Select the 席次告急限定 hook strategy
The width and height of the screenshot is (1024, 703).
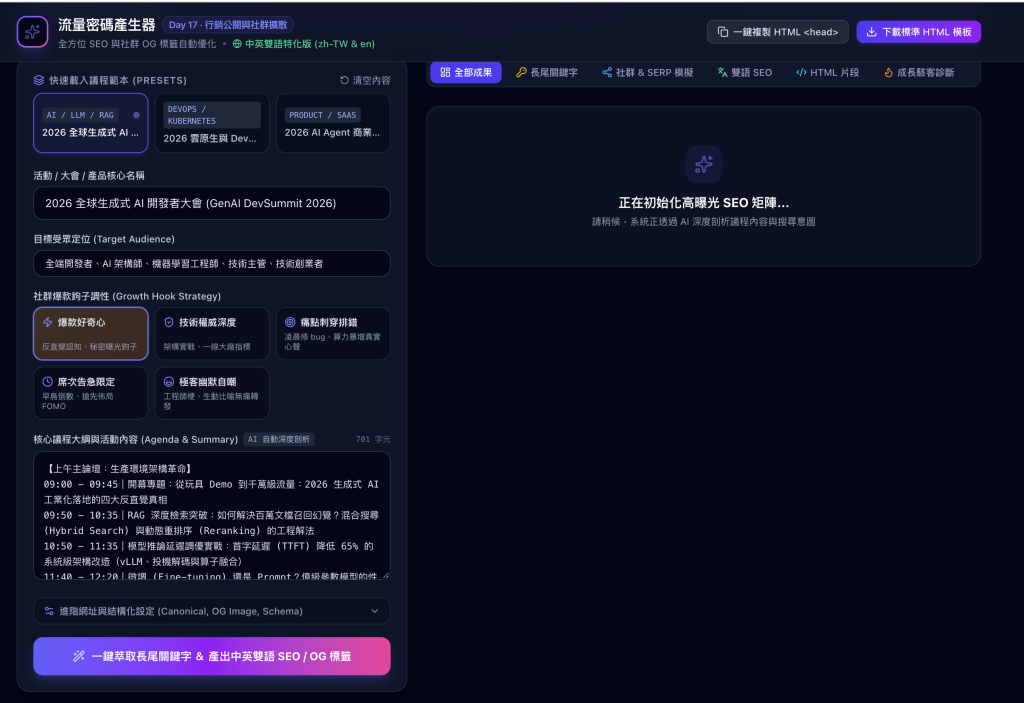91,393
